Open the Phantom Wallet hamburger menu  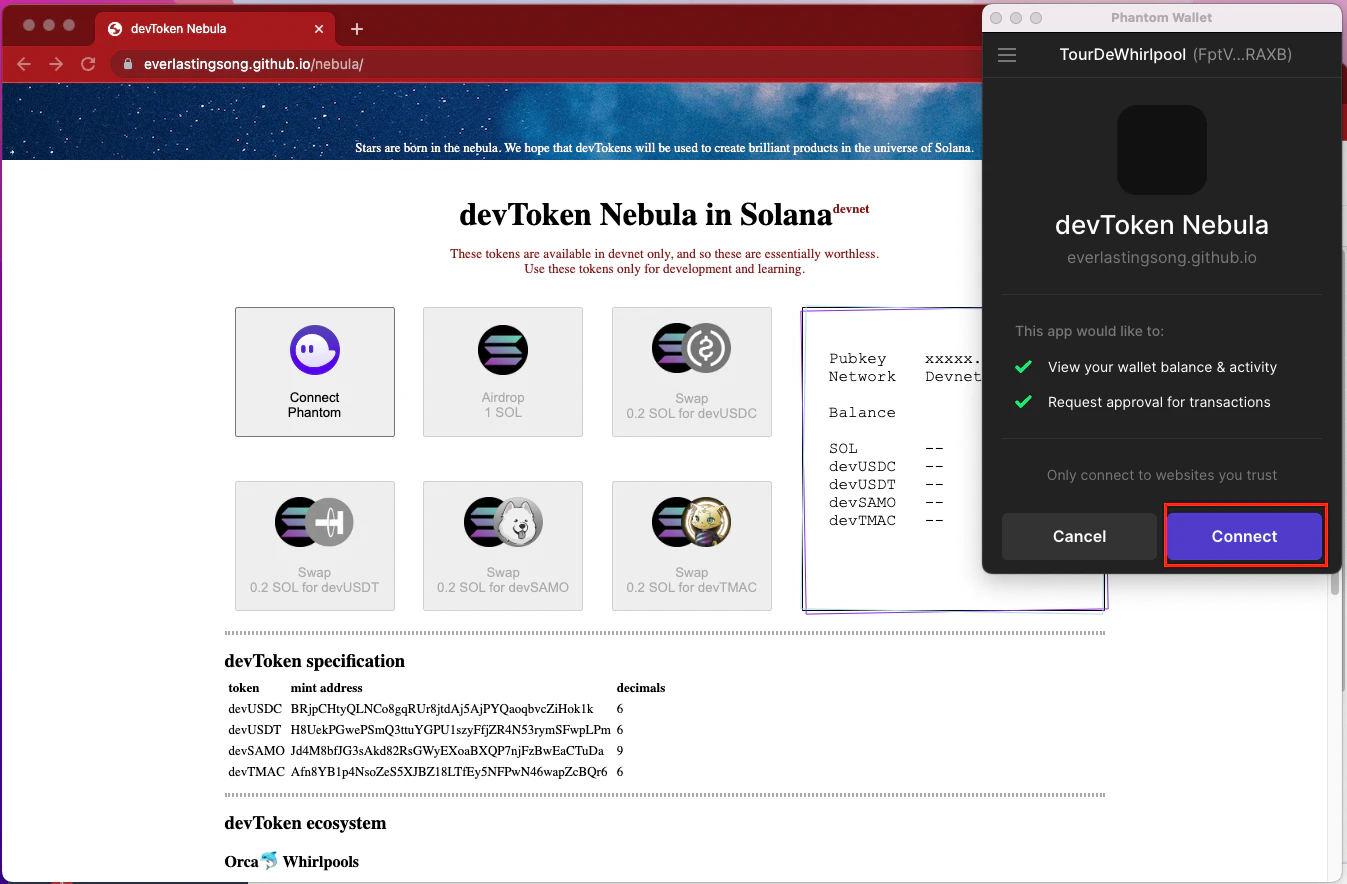(1007, 55)
